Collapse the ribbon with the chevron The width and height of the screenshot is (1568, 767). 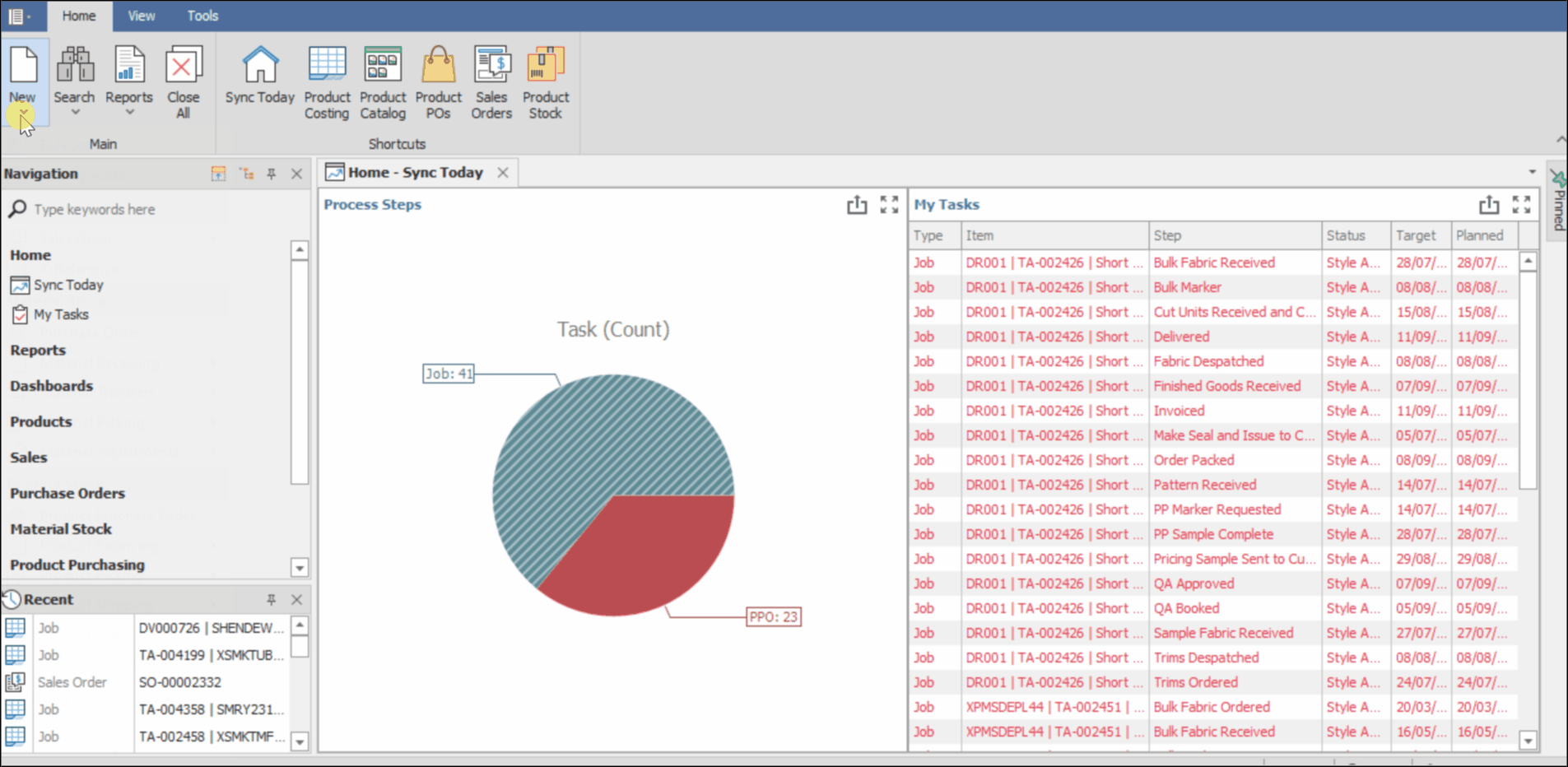coord(1560,140)
